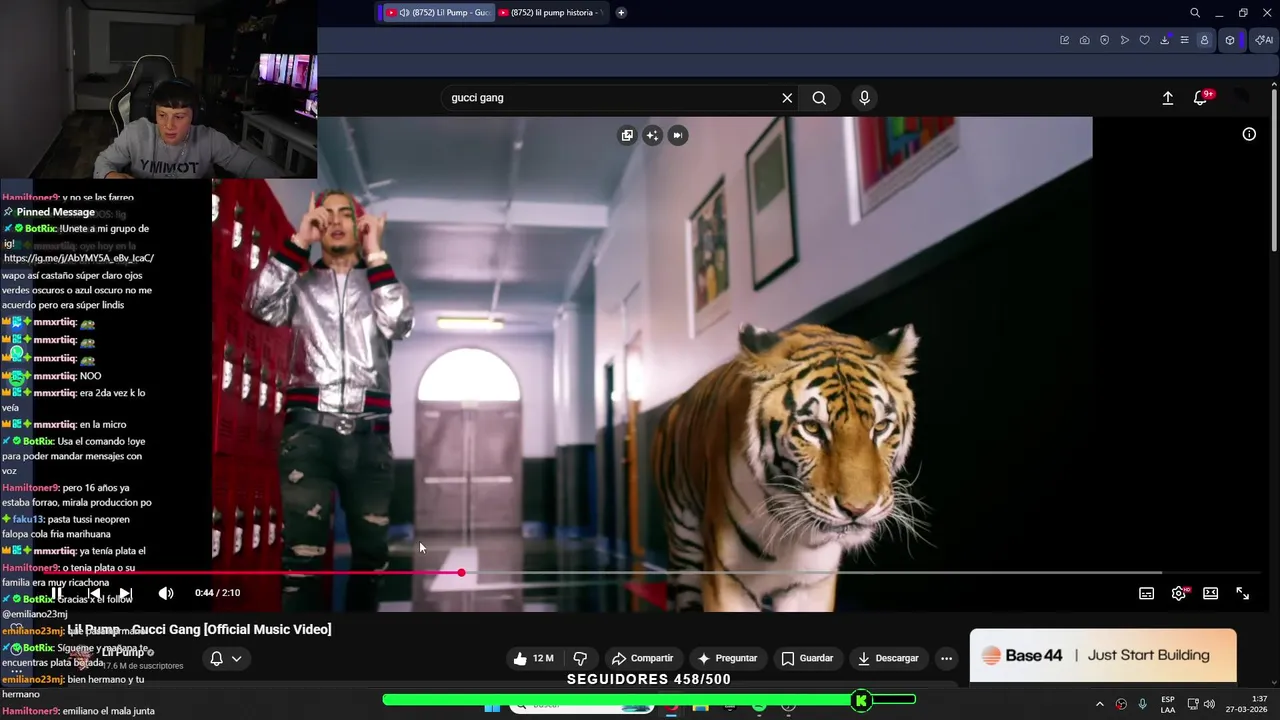Open the video info card icon

click(1249, 134)
